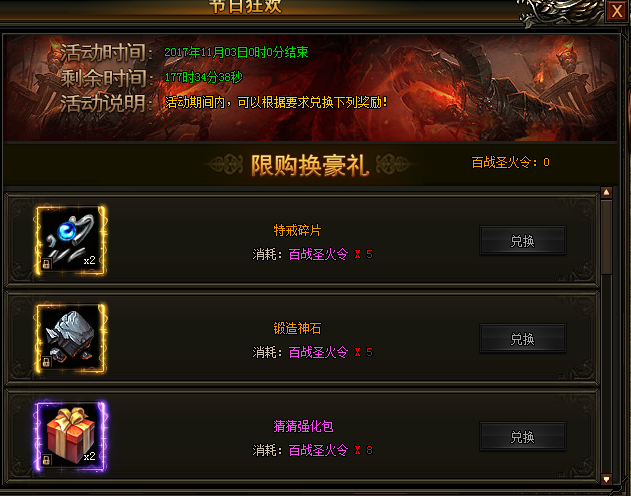The height and width of the screenshot is (496, 631).
Task: Click the reward list scrollbar thumb
Action: coord(606,237)
